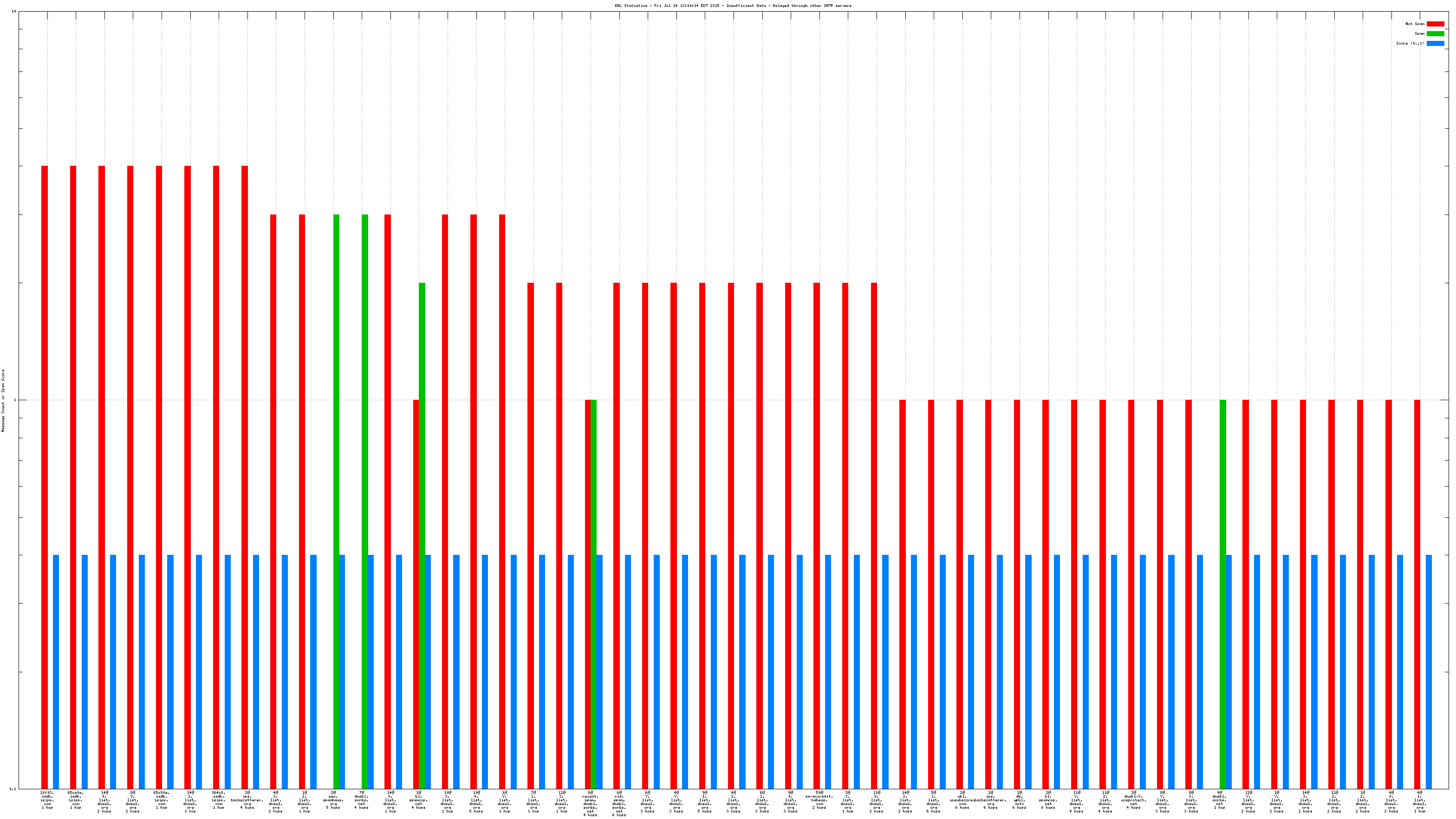The image size is (1456, 819).
Task: Click the ips.backscatterer.org 4 hops label
Action: click(x=247, y=800)
